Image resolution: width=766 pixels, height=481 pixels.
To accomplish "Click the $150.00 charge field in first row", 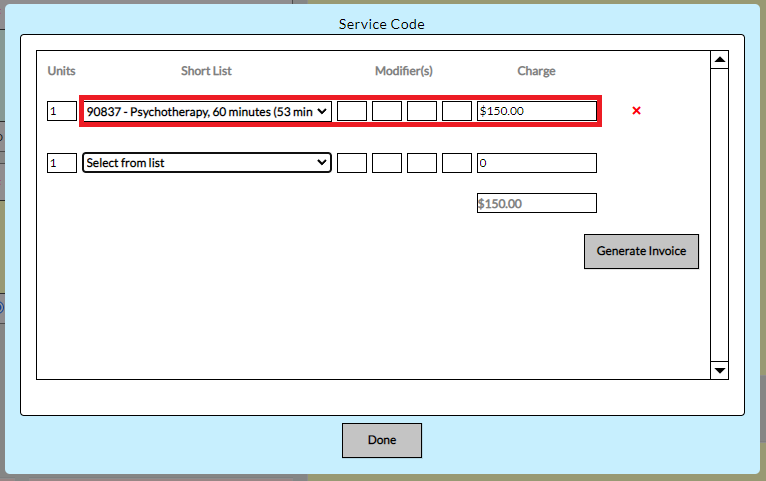I will pyautogui.click(x=537, y=111).
